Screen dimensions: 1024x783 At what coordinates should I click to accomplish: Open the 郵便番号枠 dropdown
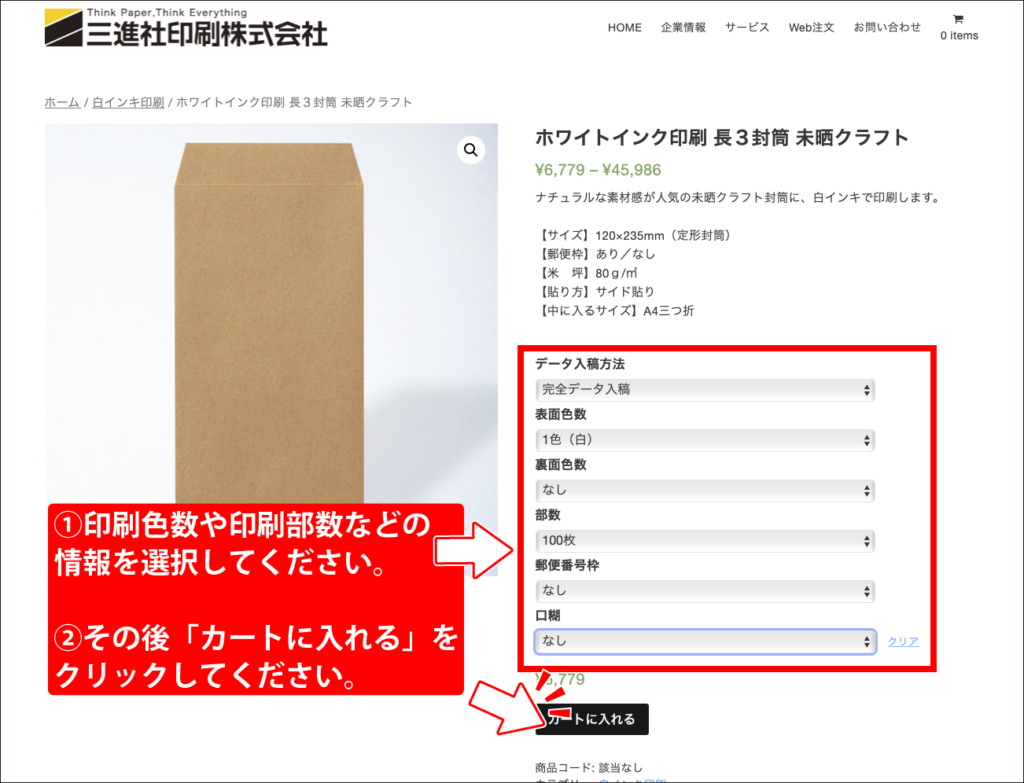coord(705,591)
